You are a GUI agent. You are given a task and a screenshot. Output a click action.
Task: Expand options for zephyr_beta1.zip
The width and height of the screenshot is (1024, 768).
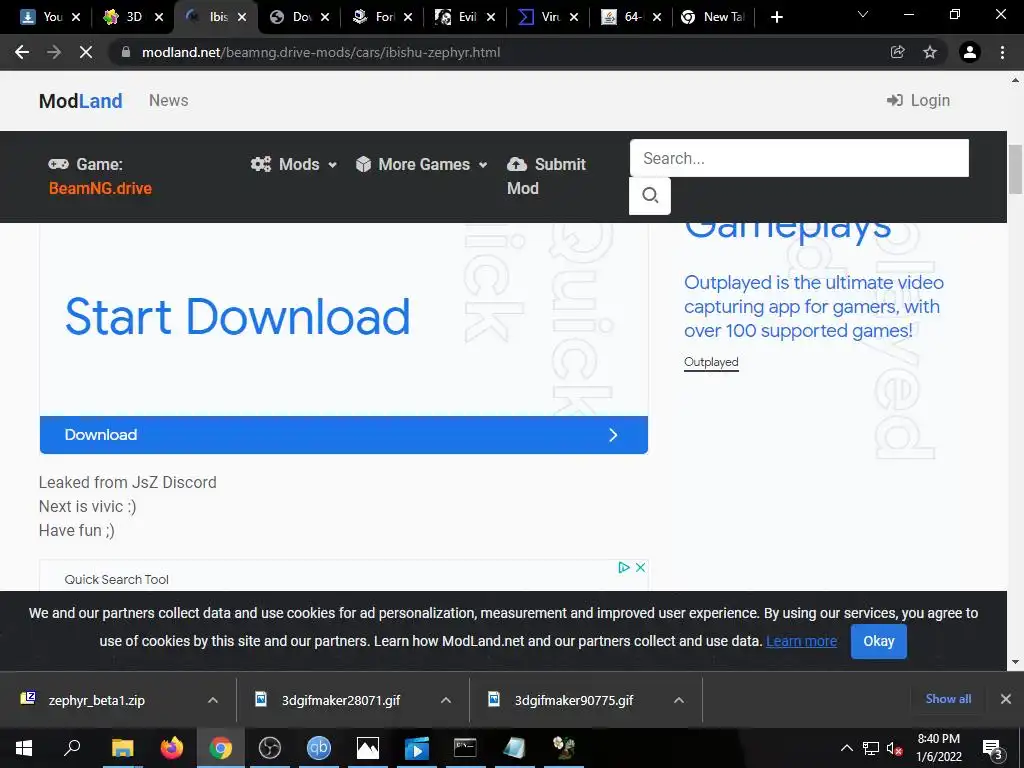[213, 700]
